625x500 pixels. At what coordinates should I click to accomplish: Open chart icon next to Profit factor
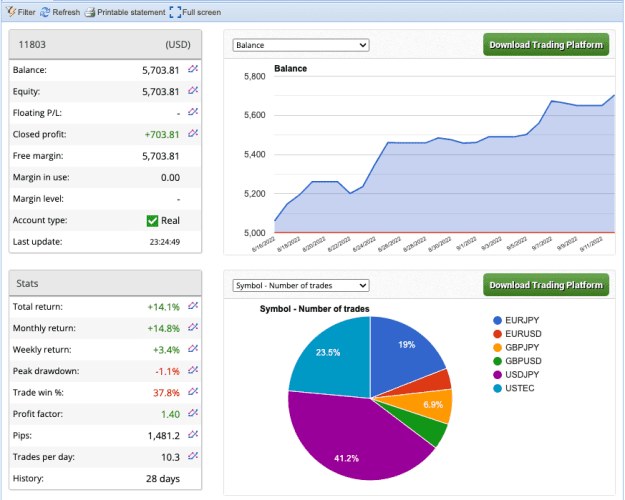tap(193, 413)
